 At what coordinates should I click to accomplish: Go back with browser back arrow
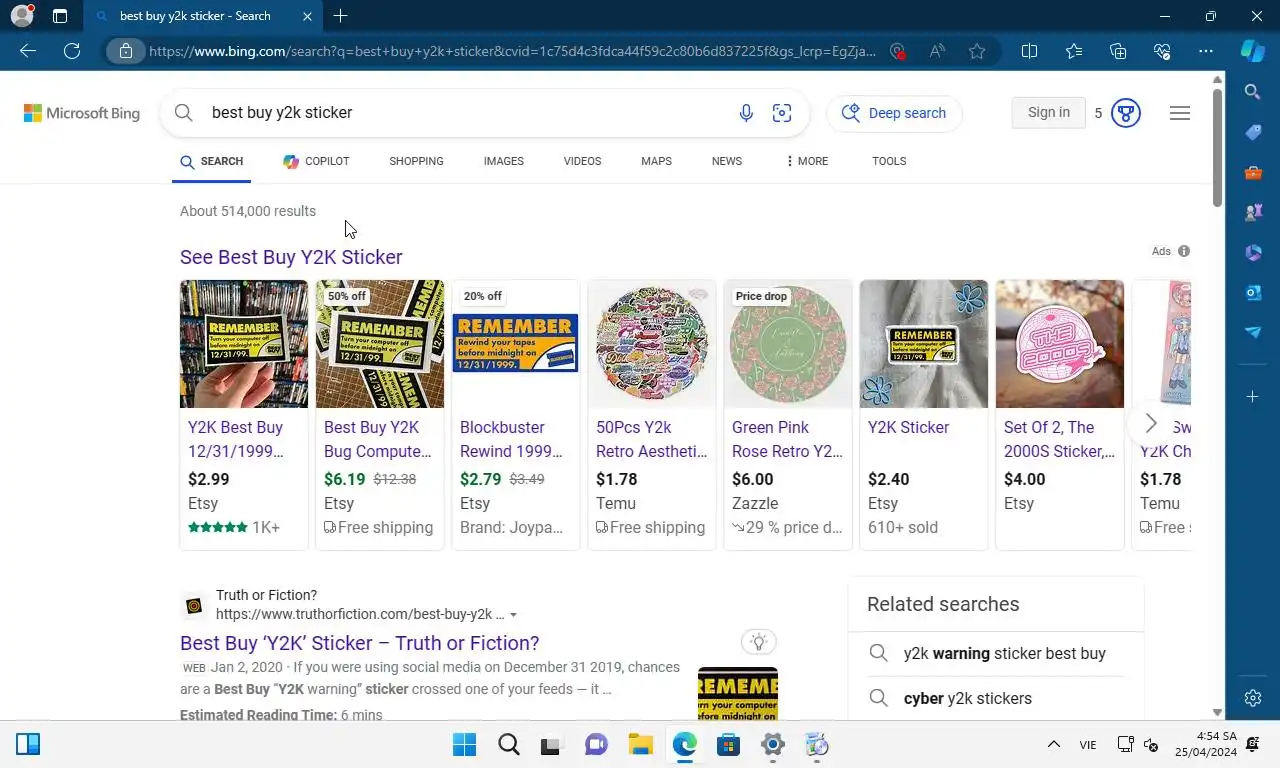[28, 51]
